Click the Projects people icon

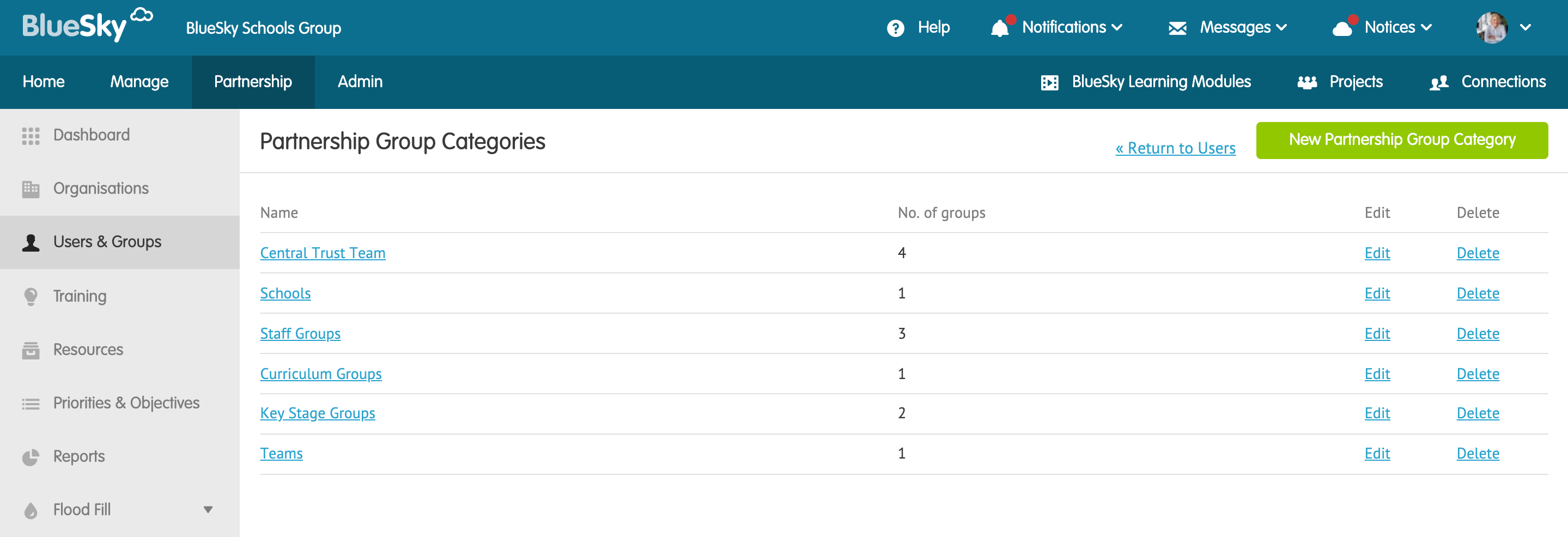(1308, 82)
